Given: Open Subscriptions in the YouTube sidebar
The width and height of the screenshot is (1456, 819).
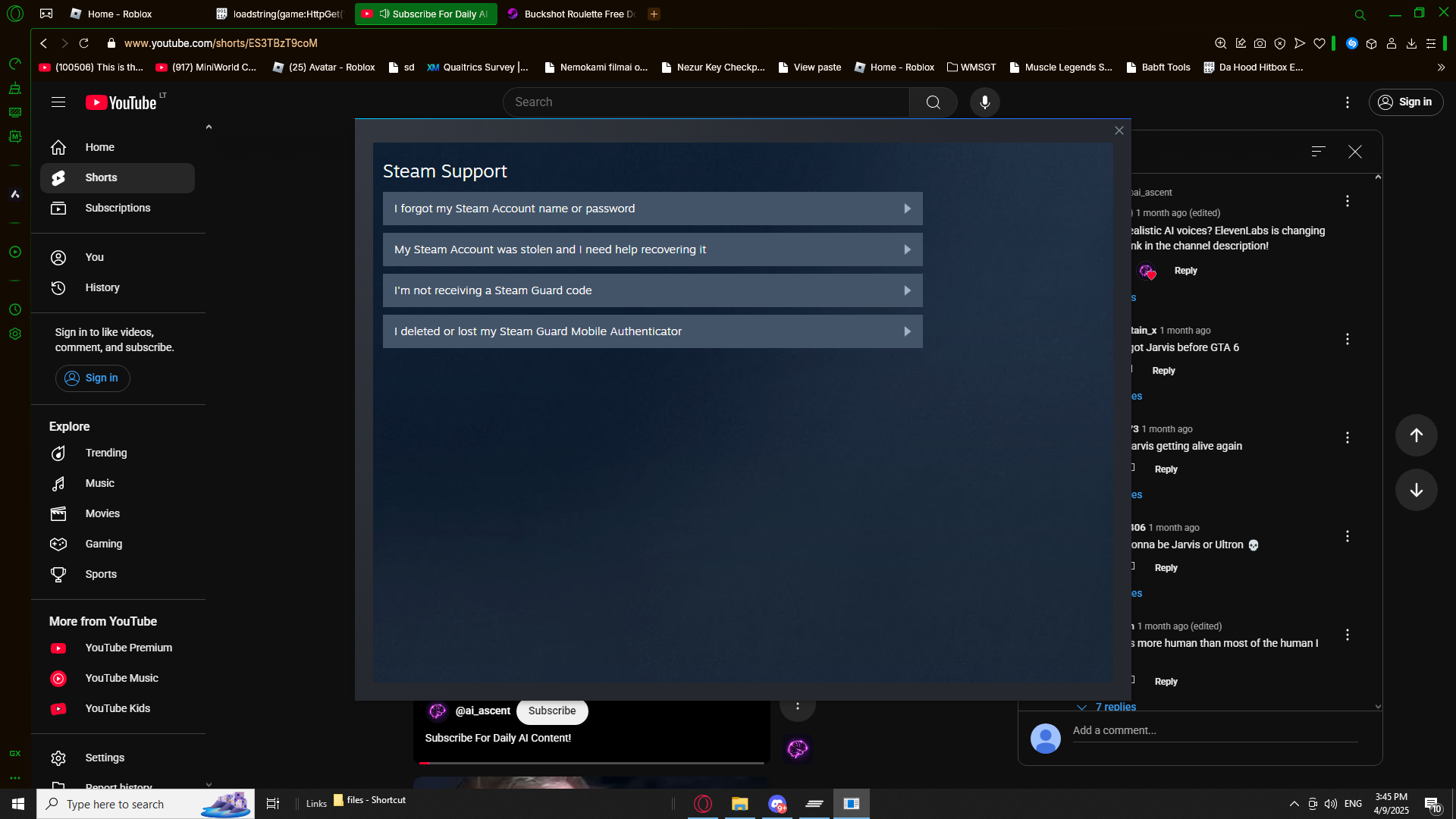Looking at the screenshot, I should pyautogui.click(x=118, y=209).
